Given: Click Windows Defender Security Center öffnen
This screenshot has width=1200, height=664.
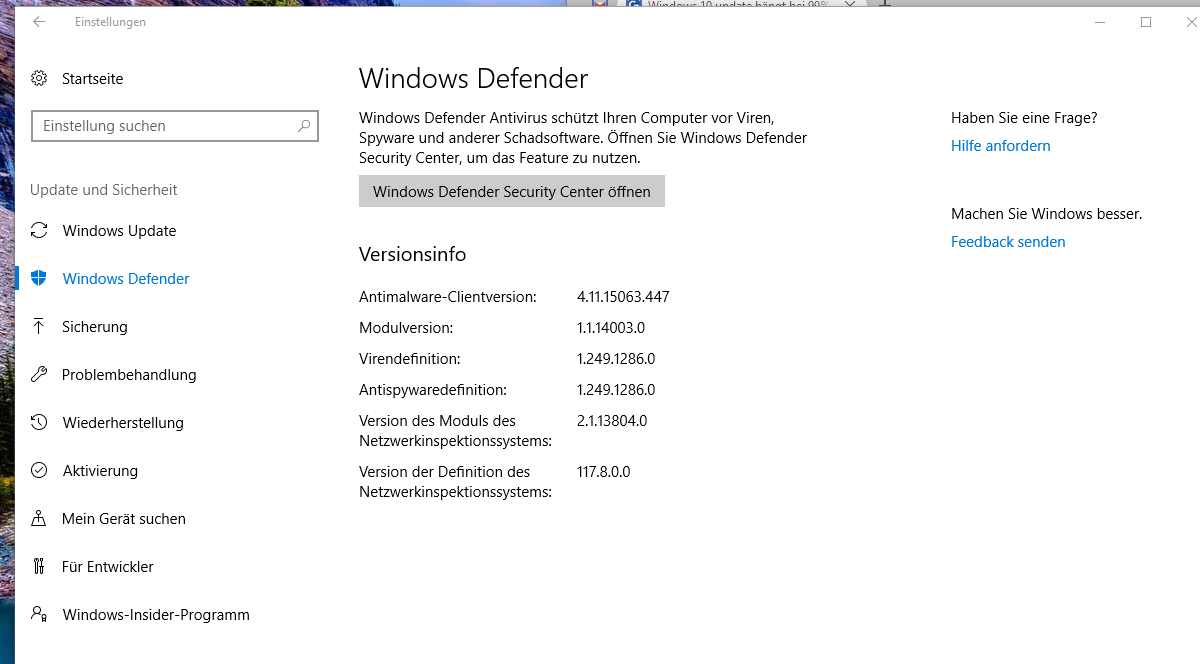Looking at the screenshot, I should [512, 192].
